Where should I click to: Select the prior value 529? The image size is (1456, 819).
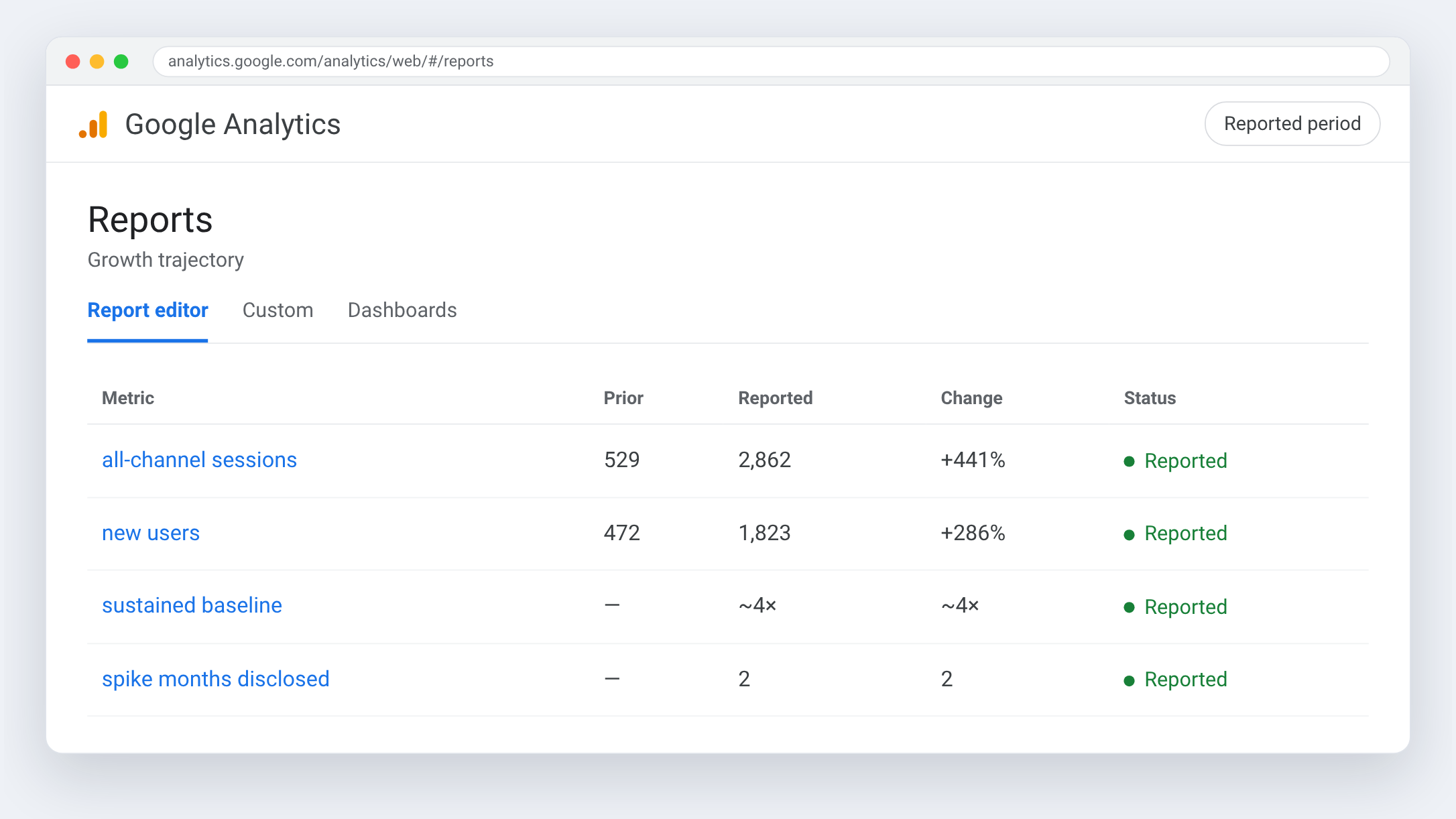[622, 460]
